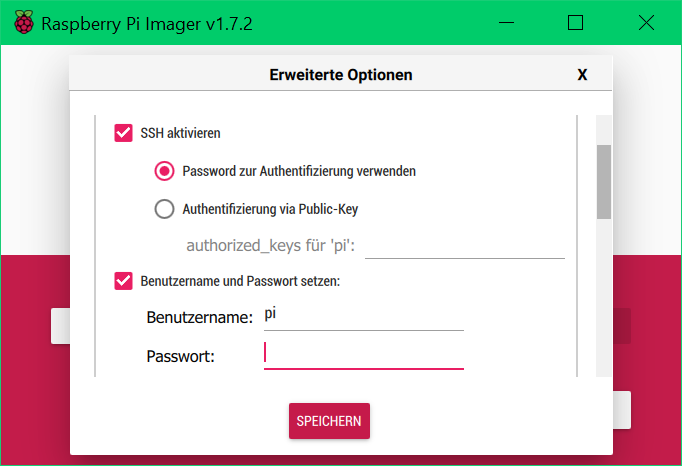682x466 pixels.
Task: Select Password zur Authentifizierung verwenden radio button
Action: click(164, 171)
